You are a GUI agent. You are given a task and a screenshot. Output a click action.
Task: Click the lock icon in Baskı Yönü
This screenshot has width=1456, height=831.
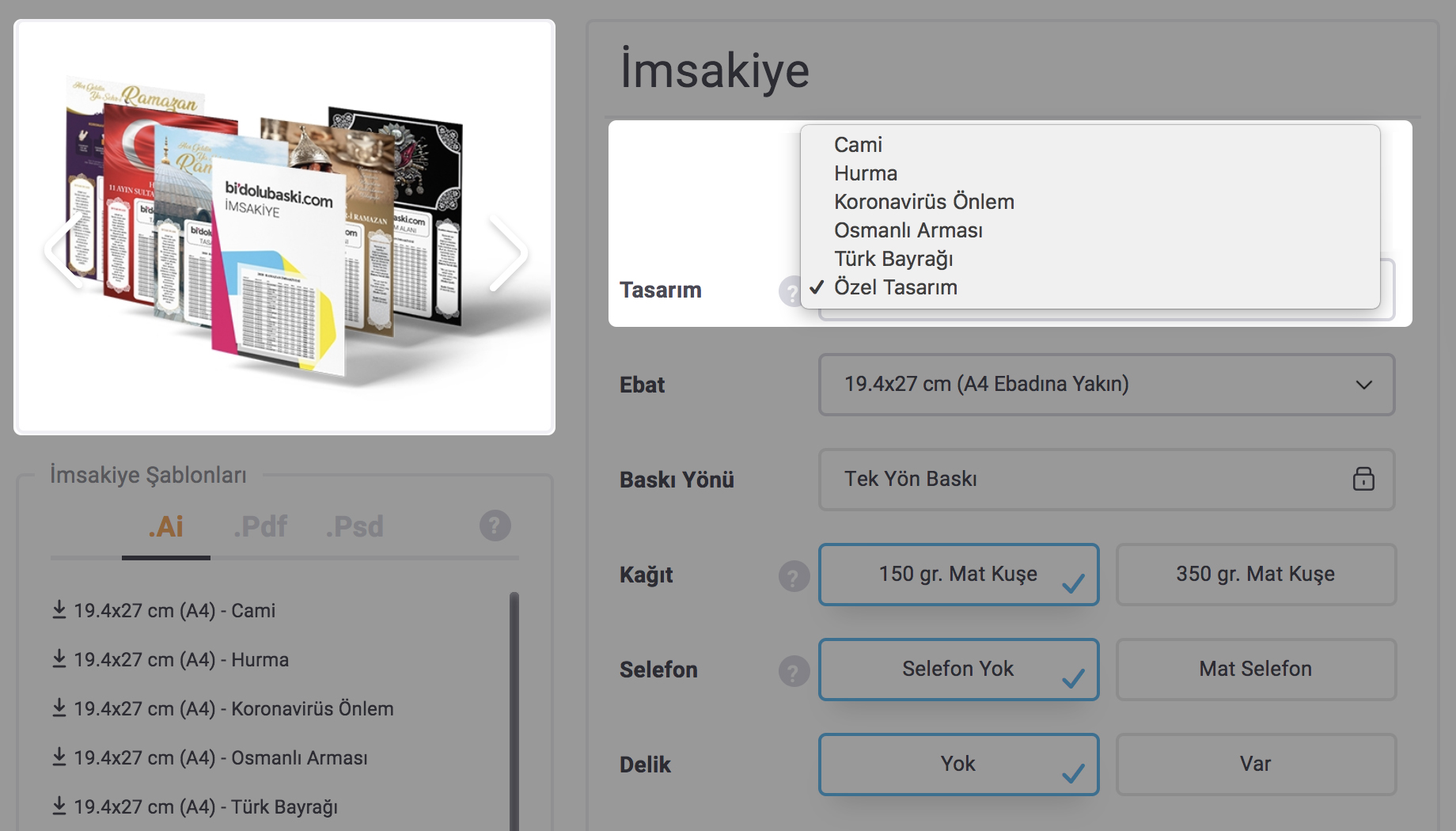pos(1363,479)
